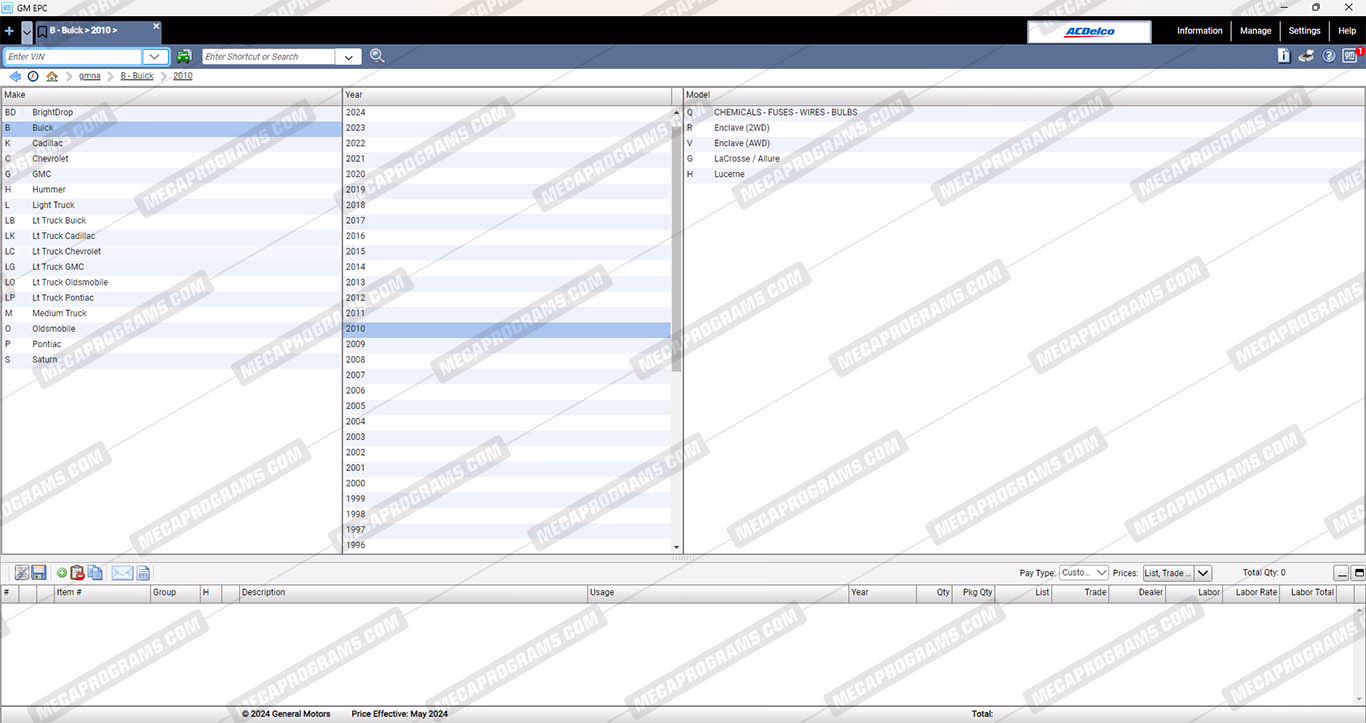Open the Settings menu

coord(1304,31)
